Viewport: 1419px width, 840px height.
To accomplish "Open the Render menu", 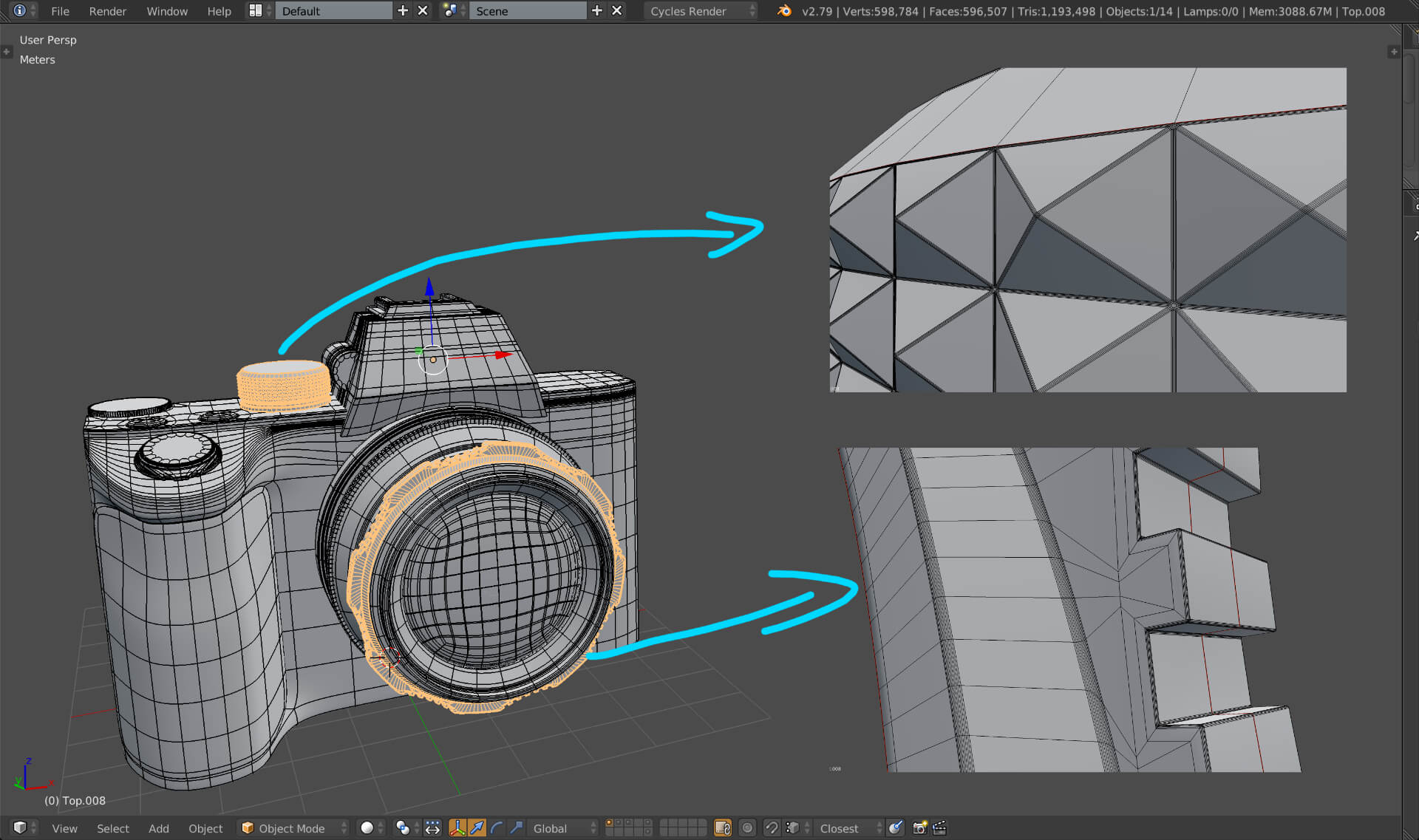I will coord(107,11).
